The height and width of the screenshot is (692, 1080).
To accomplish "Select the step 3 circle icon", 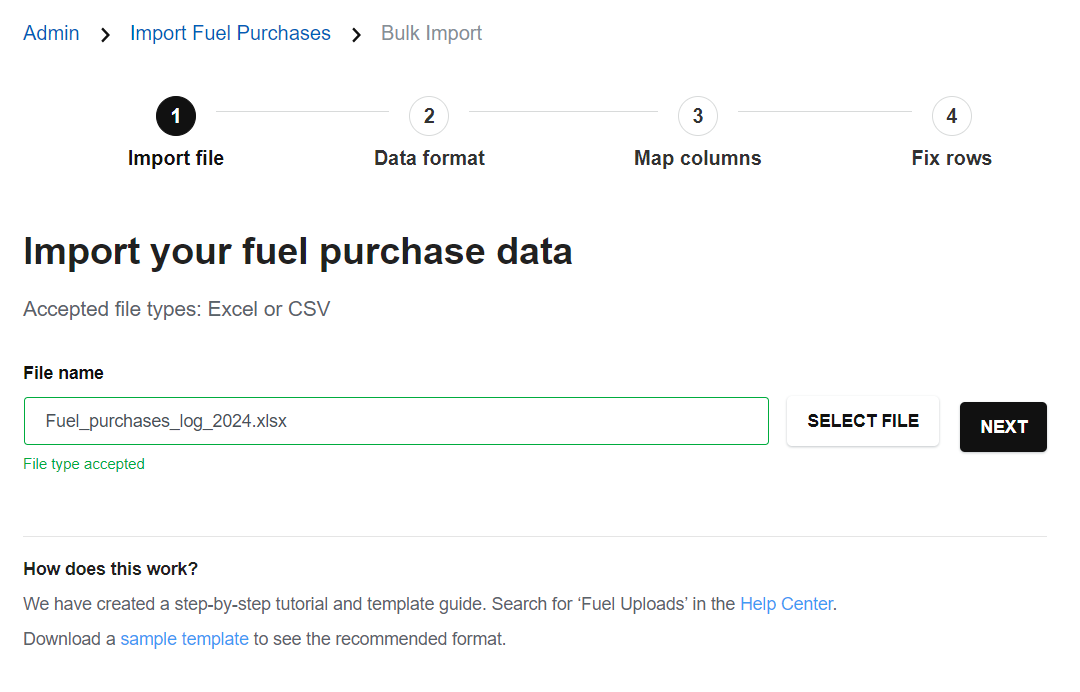I will pyautogui.click(x=698, y=116).
